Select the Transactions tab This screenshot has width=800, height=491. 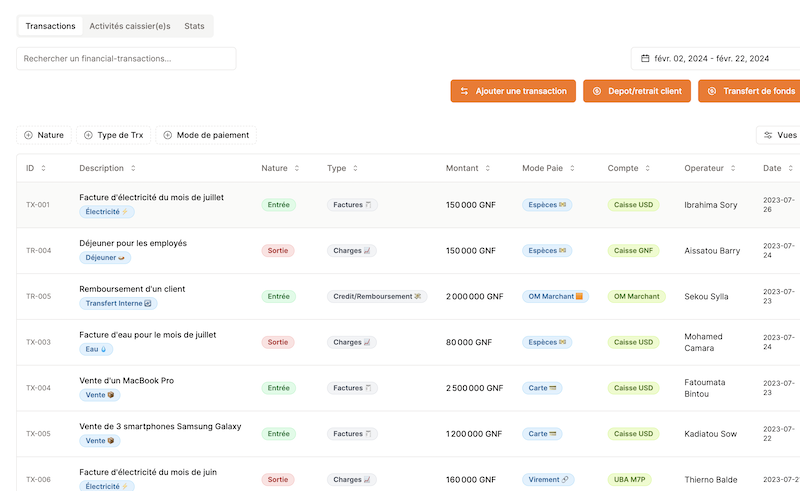(x=50, y=26)
